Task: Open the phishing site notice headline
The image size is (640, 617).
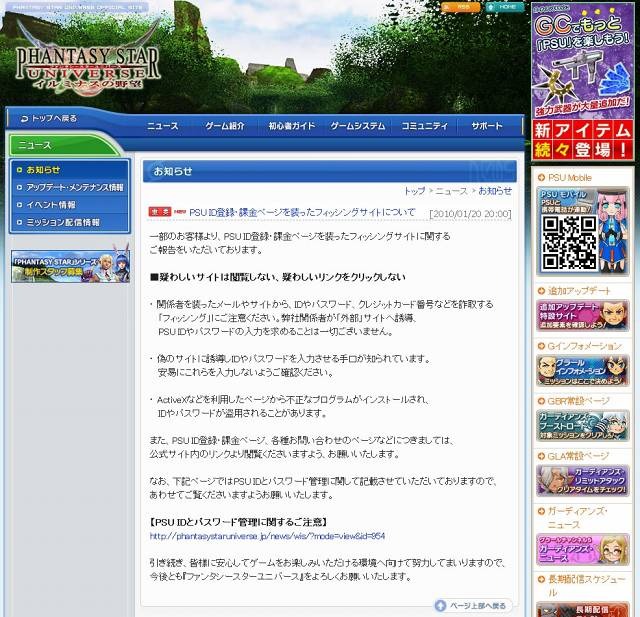Action: click(x=302, y=212)
